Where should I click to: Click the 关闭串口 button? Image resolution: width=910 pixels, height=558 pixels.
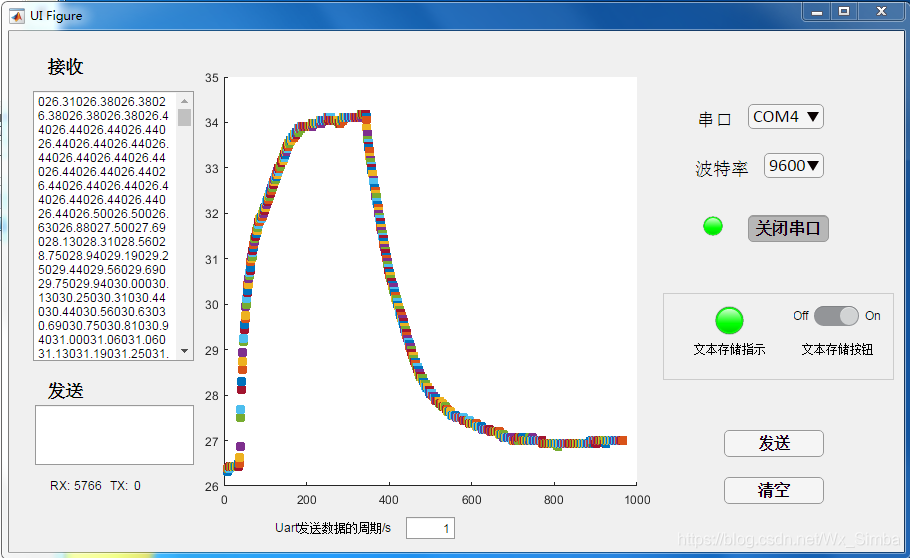pyautogui.click(x=788, y=228)
